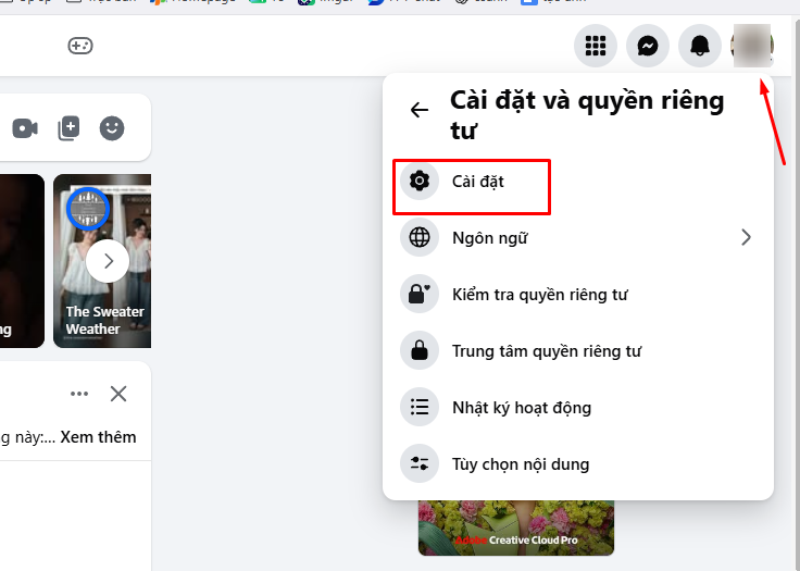Open the nine-dot apps menu

(x=595, y=46)
